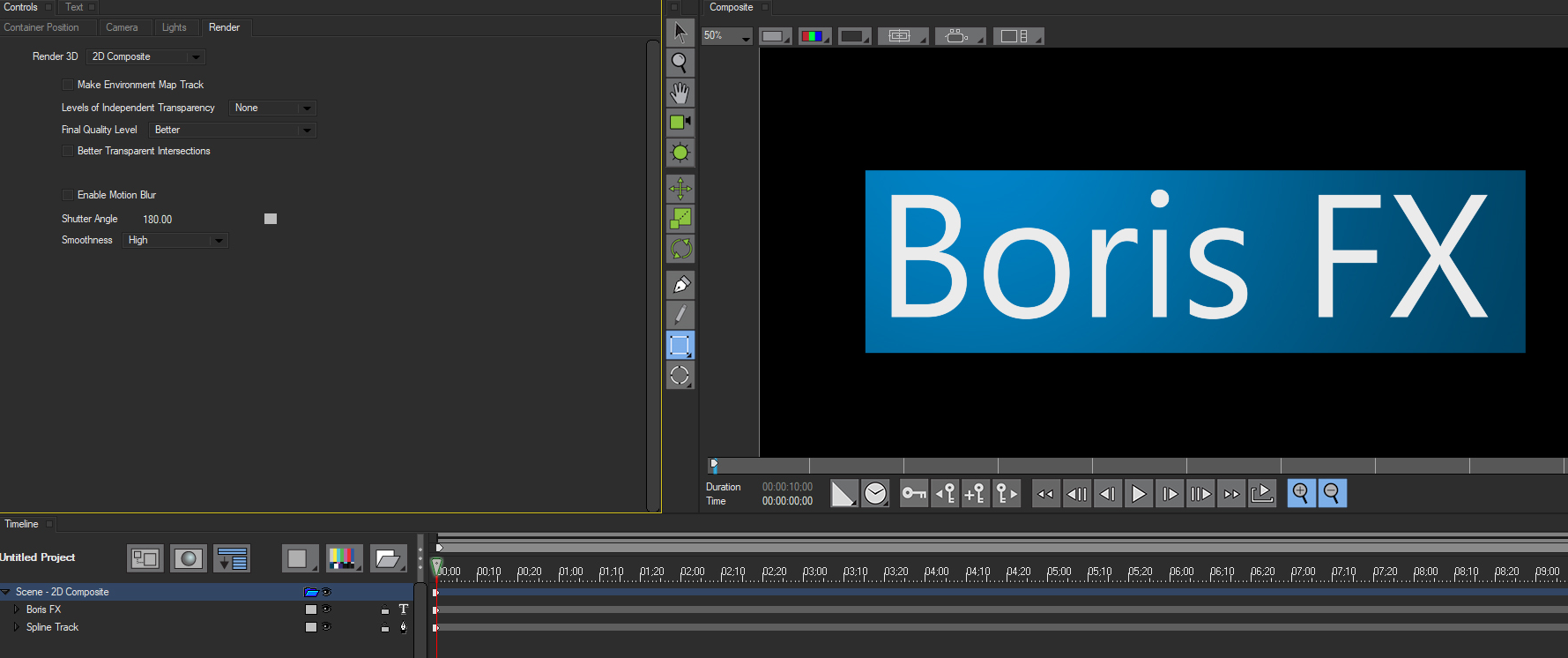
Task: Rewind to the start
Action: (1046, 494)
